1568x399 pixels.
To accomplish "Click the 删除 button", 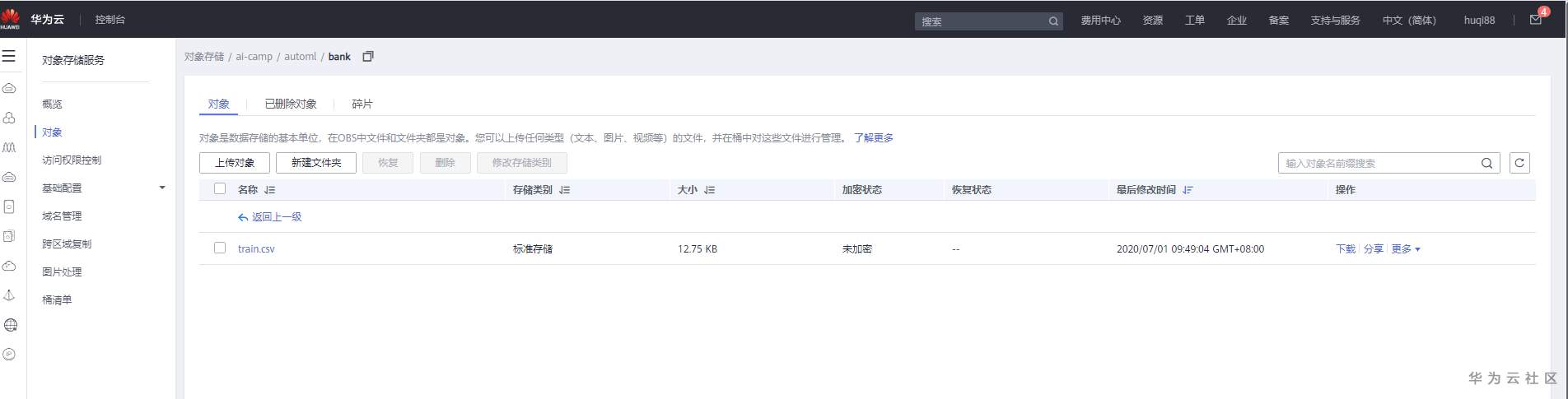I will [x=445, y=163].
